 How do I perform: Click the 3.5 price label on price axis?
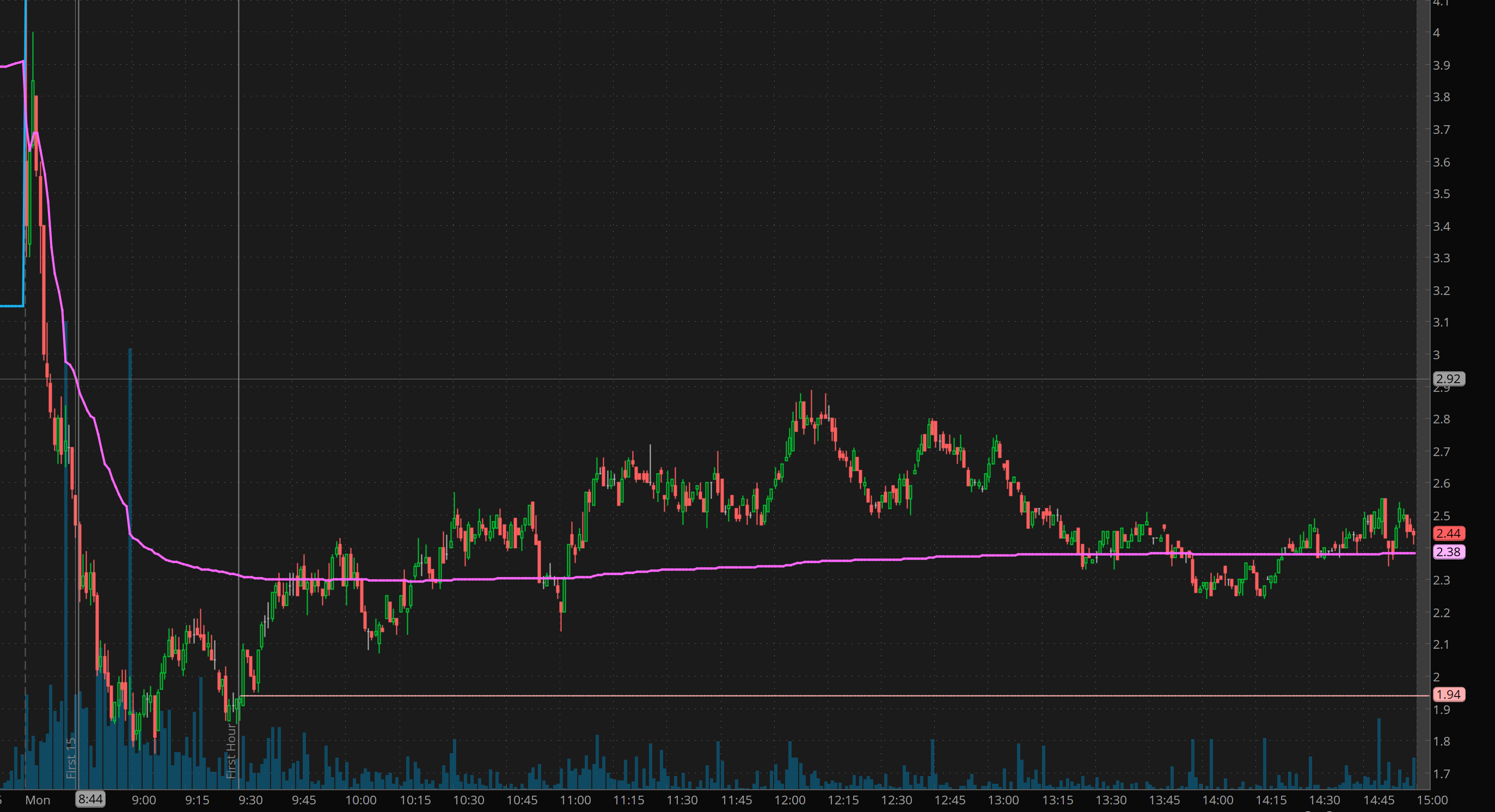tap(1441, 194)
